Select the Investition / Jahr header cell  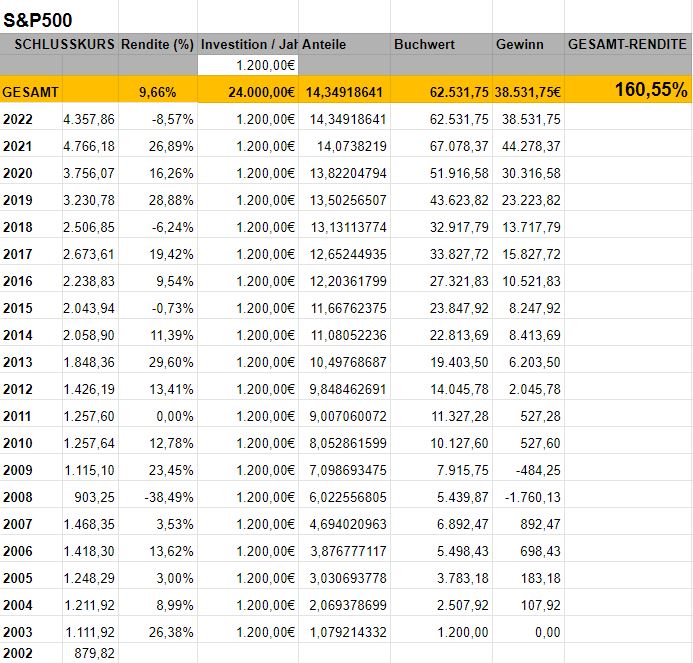[248, 44]
